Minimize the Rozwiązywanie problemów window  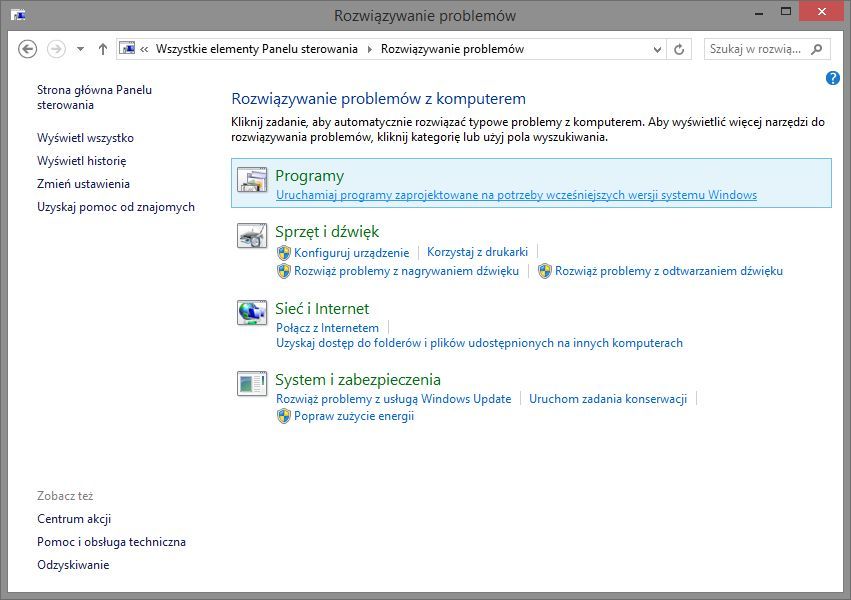tap(759, 12)
